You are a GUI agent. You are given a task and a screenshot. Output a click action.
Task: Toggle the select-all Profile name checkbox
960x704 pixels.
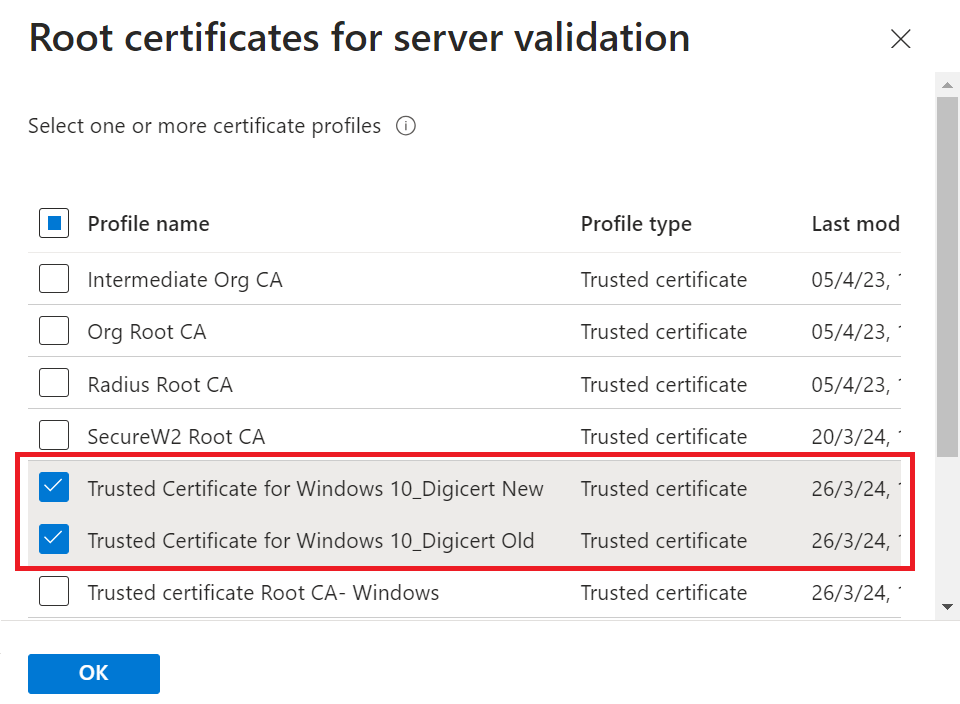click(x=54, y=223)
